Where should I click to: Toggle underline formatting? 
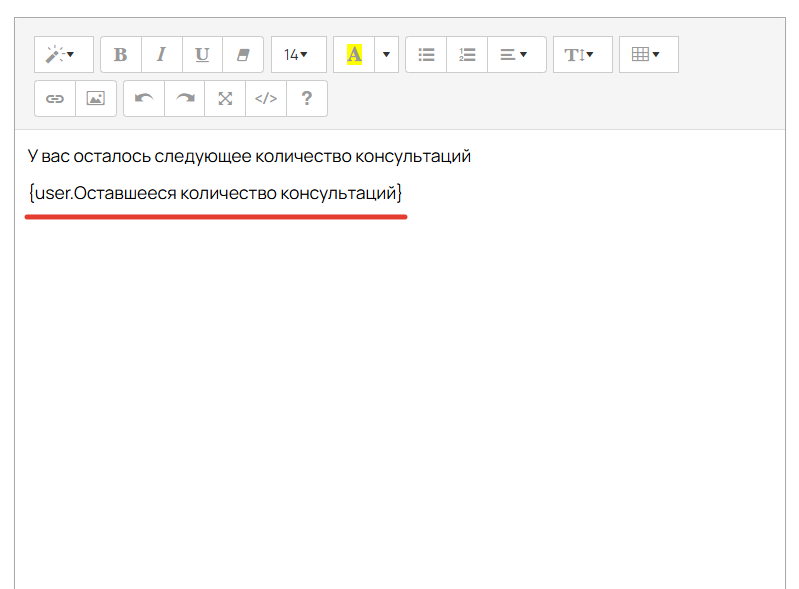coord(202,55)
